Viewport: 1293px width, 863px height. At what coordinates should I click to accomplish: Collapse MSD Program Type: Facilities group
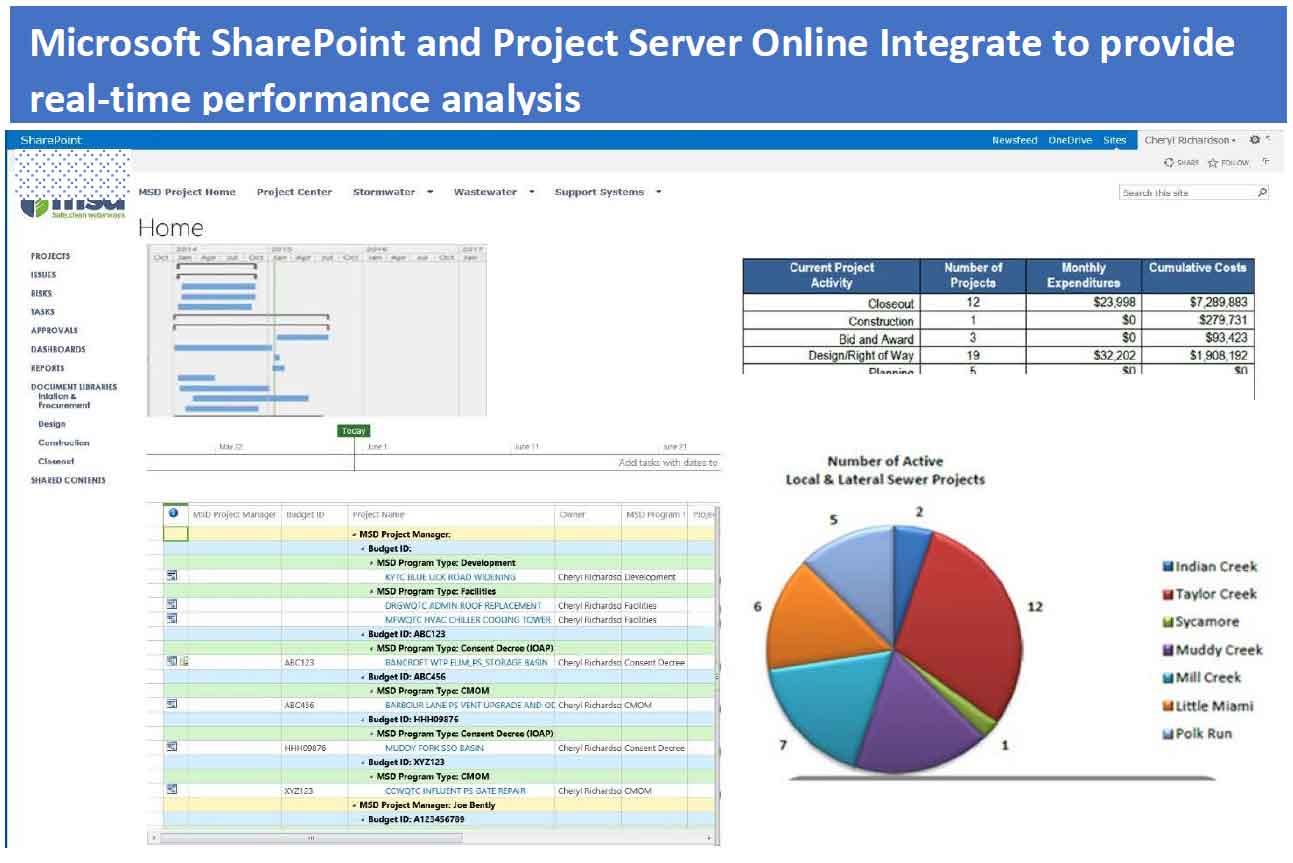tap(371, 591)
